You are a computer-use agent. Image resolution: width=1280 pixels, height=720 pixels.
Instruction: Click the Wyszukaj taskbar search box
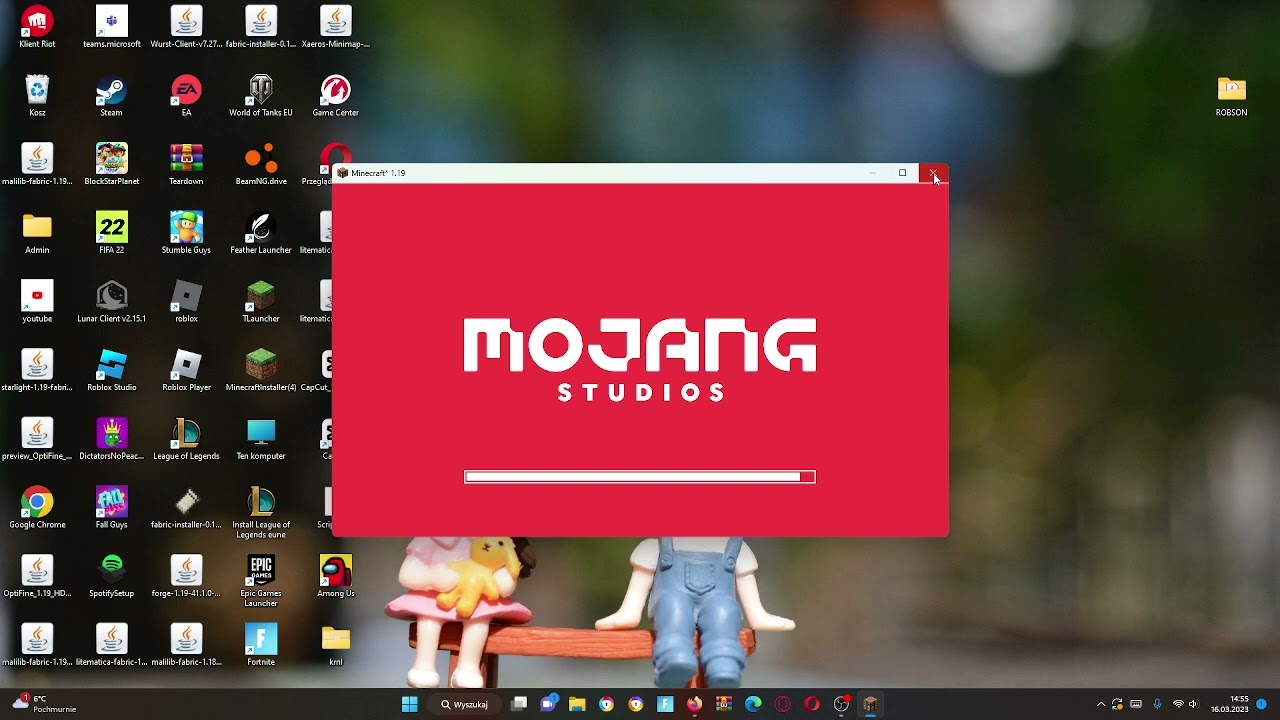[x=465, y=704]
